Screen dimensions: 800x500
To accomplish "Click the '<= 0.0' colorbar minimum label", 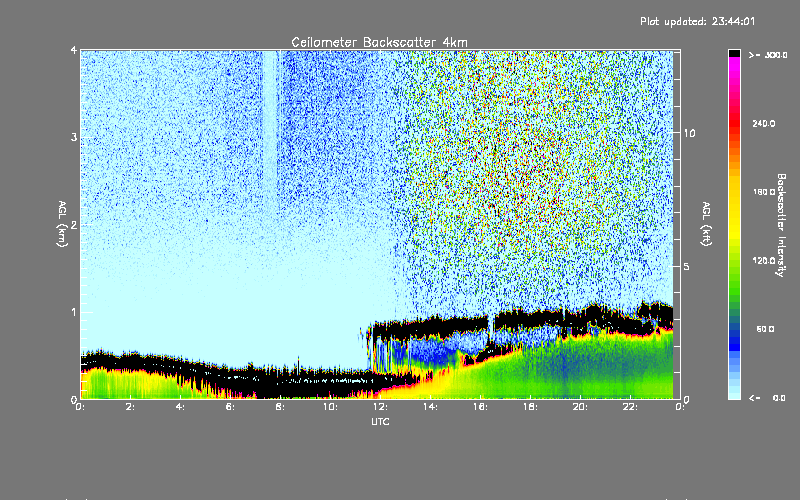I will (767, 398).
